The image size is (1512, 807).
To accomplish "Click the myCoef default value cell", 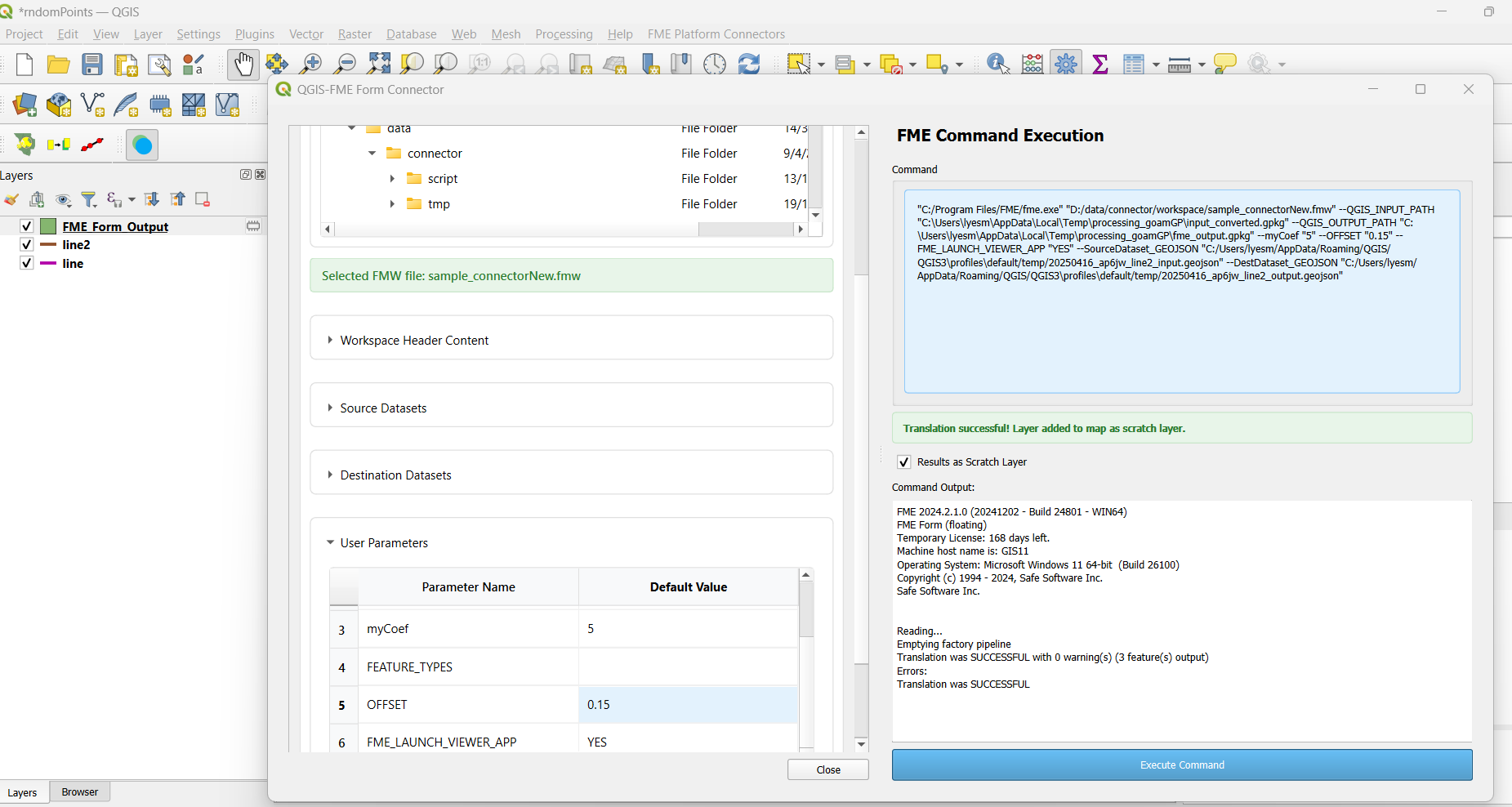I will [x=688, y=629].
